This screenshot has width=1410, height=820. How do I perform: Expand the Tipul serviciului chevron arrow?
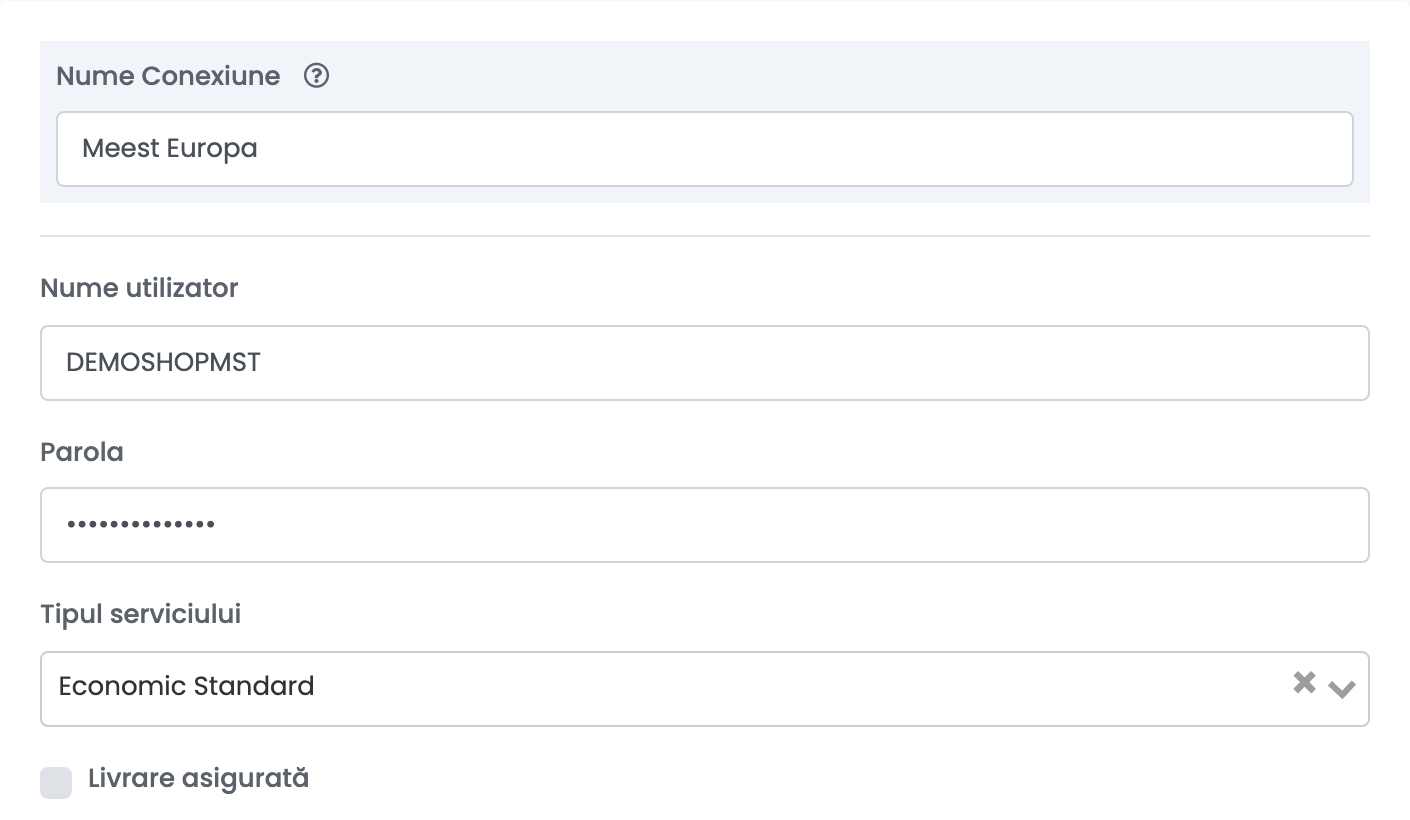pyautogui.click(x=1342, y=688)
